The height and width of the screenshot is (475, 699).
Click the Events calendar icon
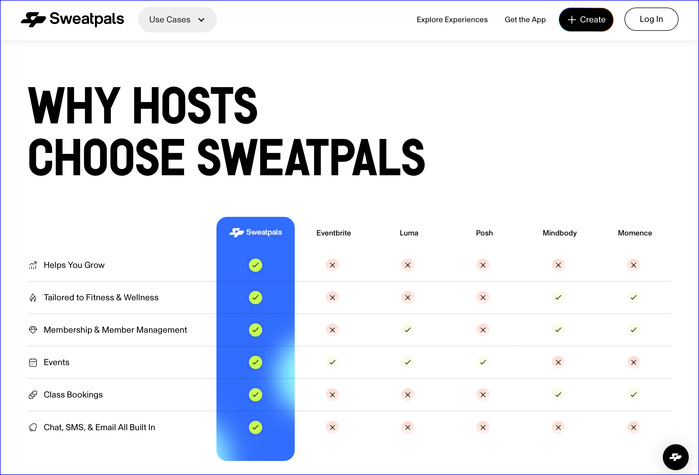[x=33, y=362]
